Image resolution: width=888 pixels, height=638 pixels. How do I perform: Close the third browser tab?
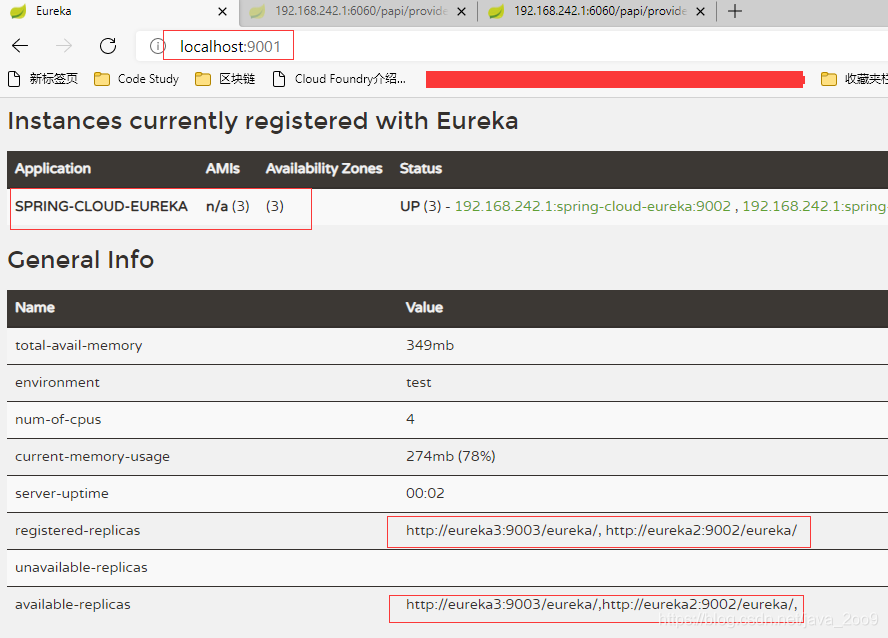(701, 11)
